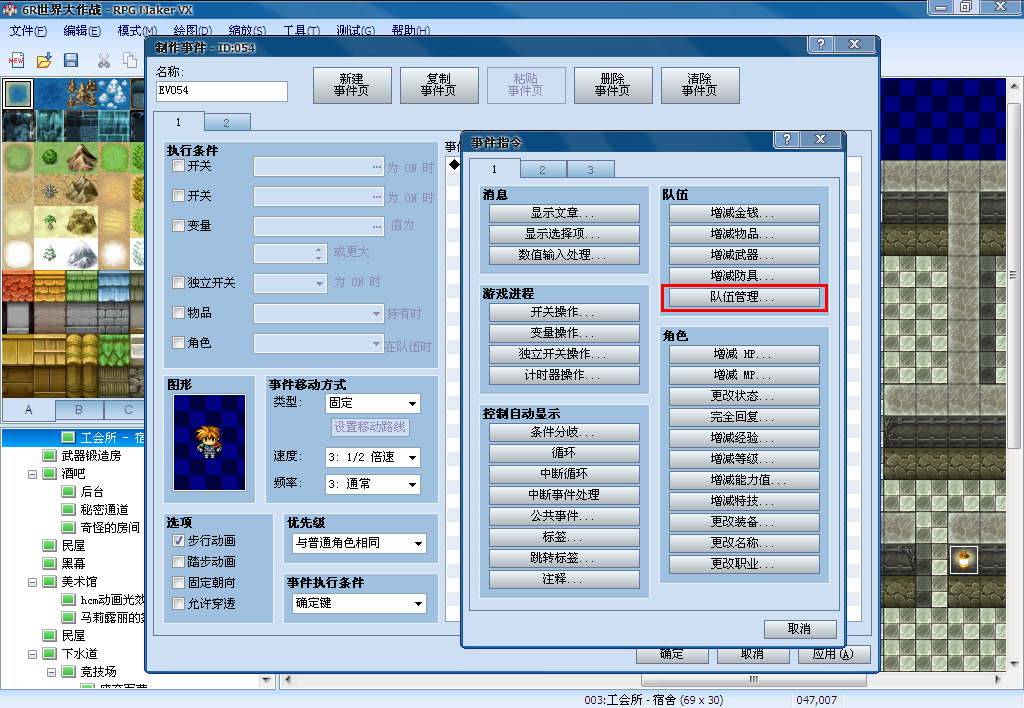Check the 允许穿透 option

[x=178, y=603]
